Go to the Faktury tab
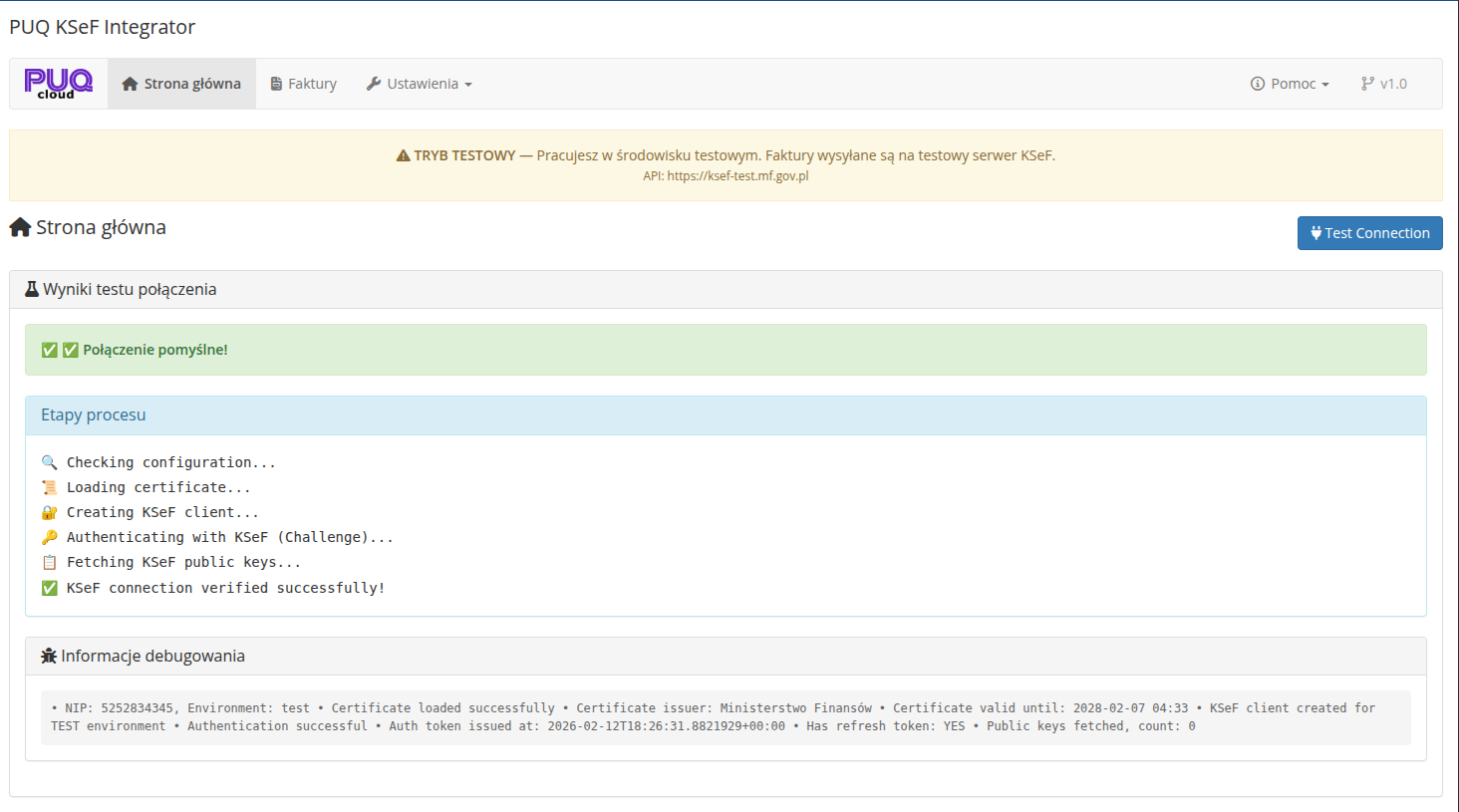Image resolution: width=1459 pixels, height=812 pixels. [304, 85]
